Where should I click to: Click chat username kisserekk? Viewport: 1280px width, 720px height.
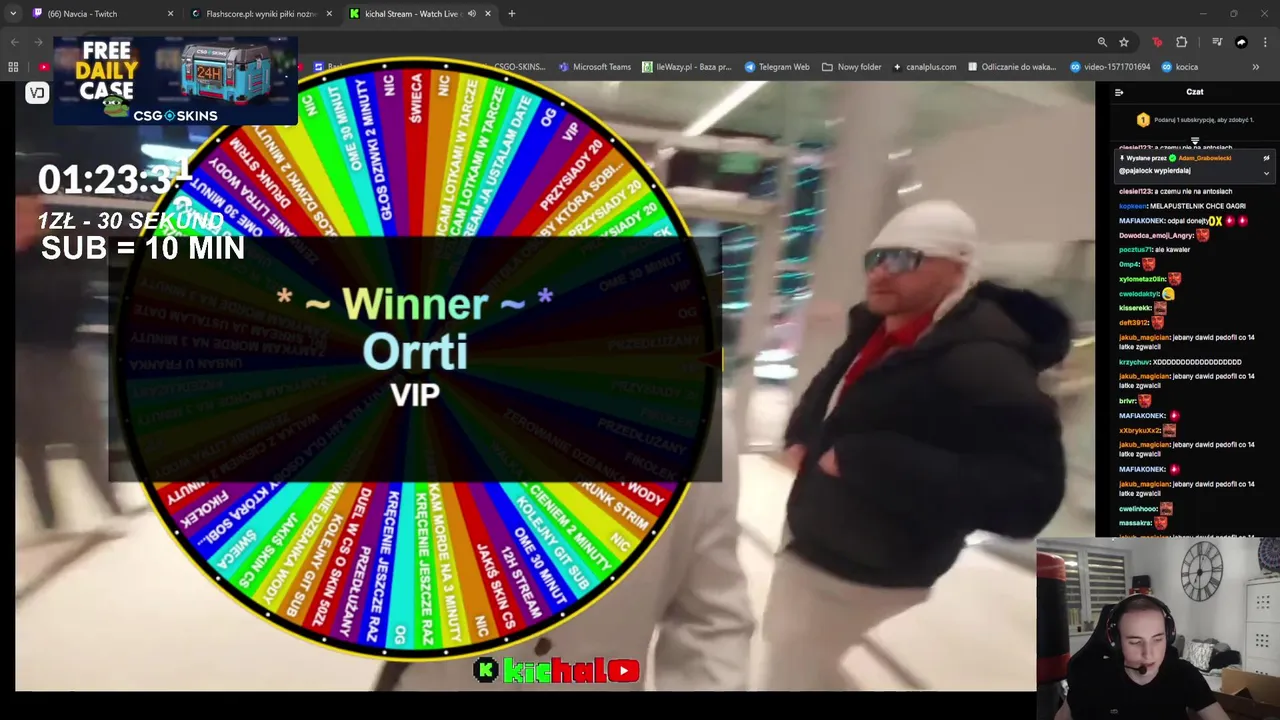[1136, 308]
